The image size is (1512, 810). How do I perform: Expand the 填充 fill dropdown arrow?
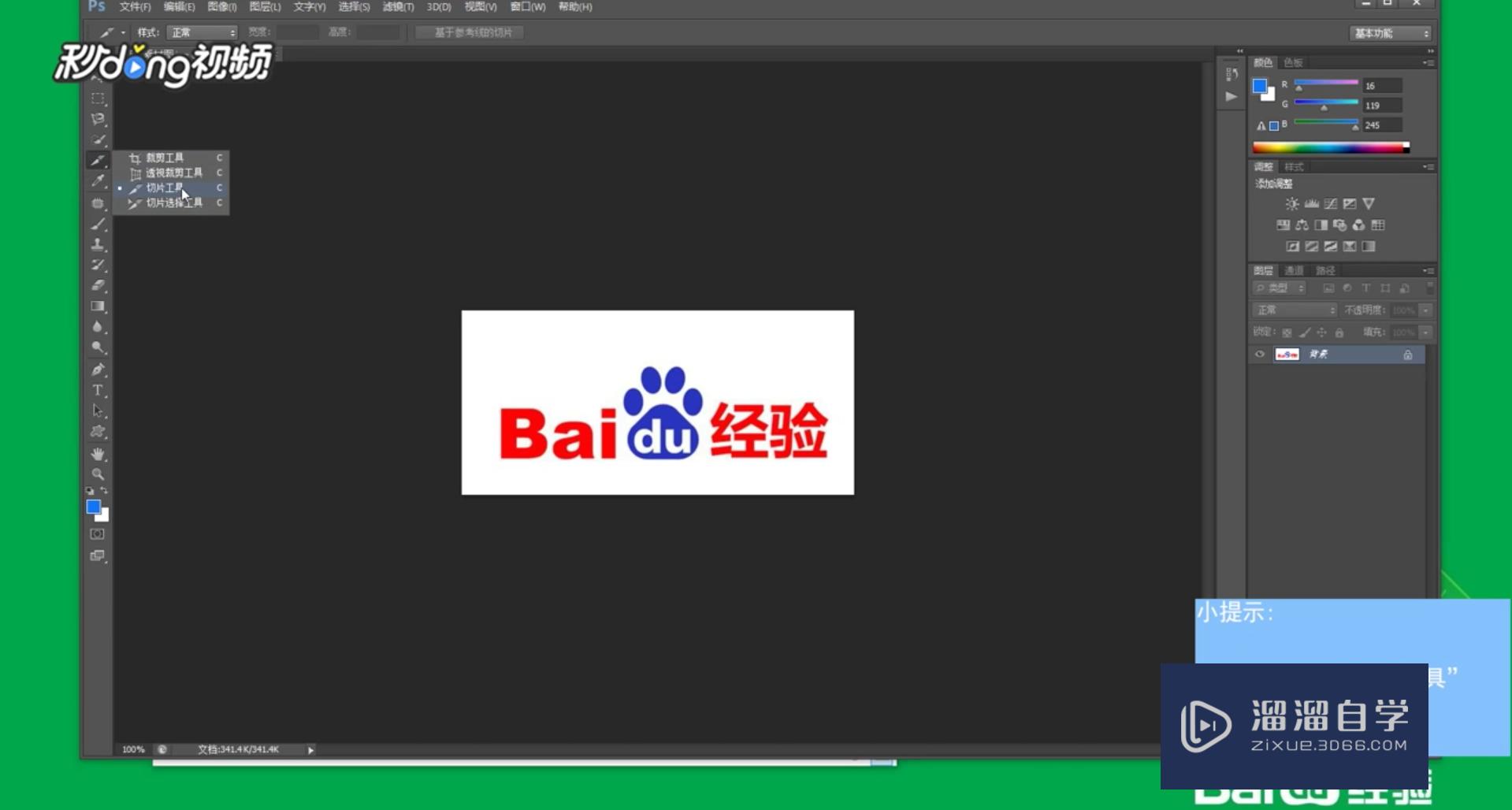1426,333
